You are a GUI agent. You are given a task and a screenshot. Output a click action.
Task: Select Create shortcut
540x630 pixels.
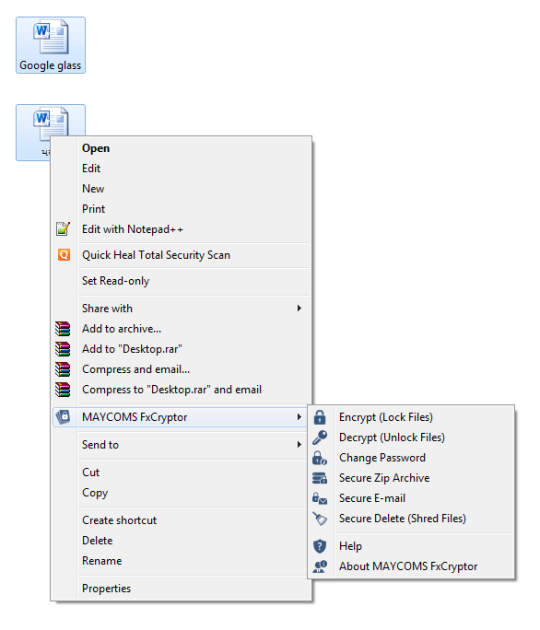point(182,520)
